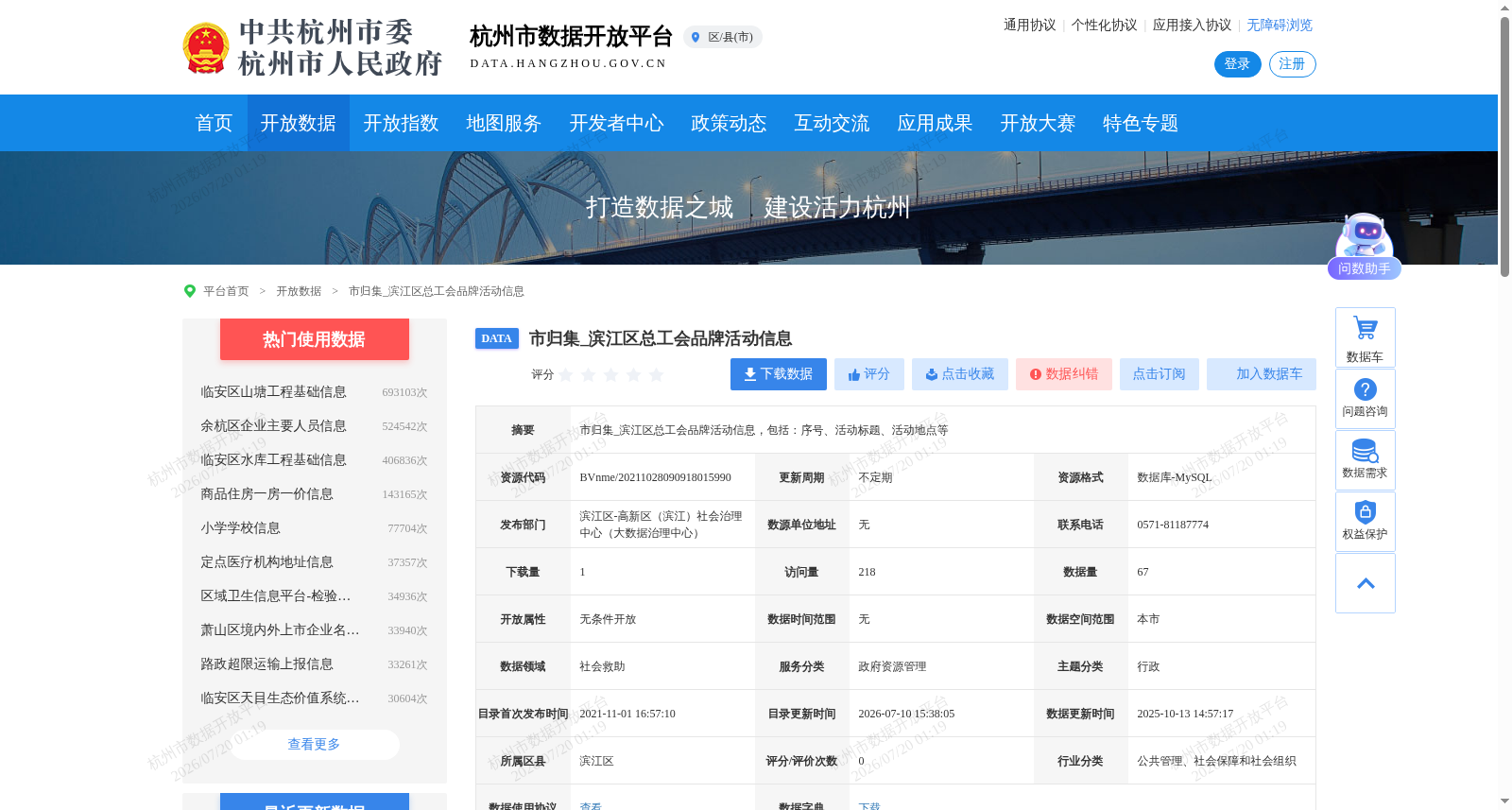Image resolution: width=1512 pixels, height=810 pixels.
Task: Open the 政策动态 menu
Action: pyautogui.click(x=729, y=123)
